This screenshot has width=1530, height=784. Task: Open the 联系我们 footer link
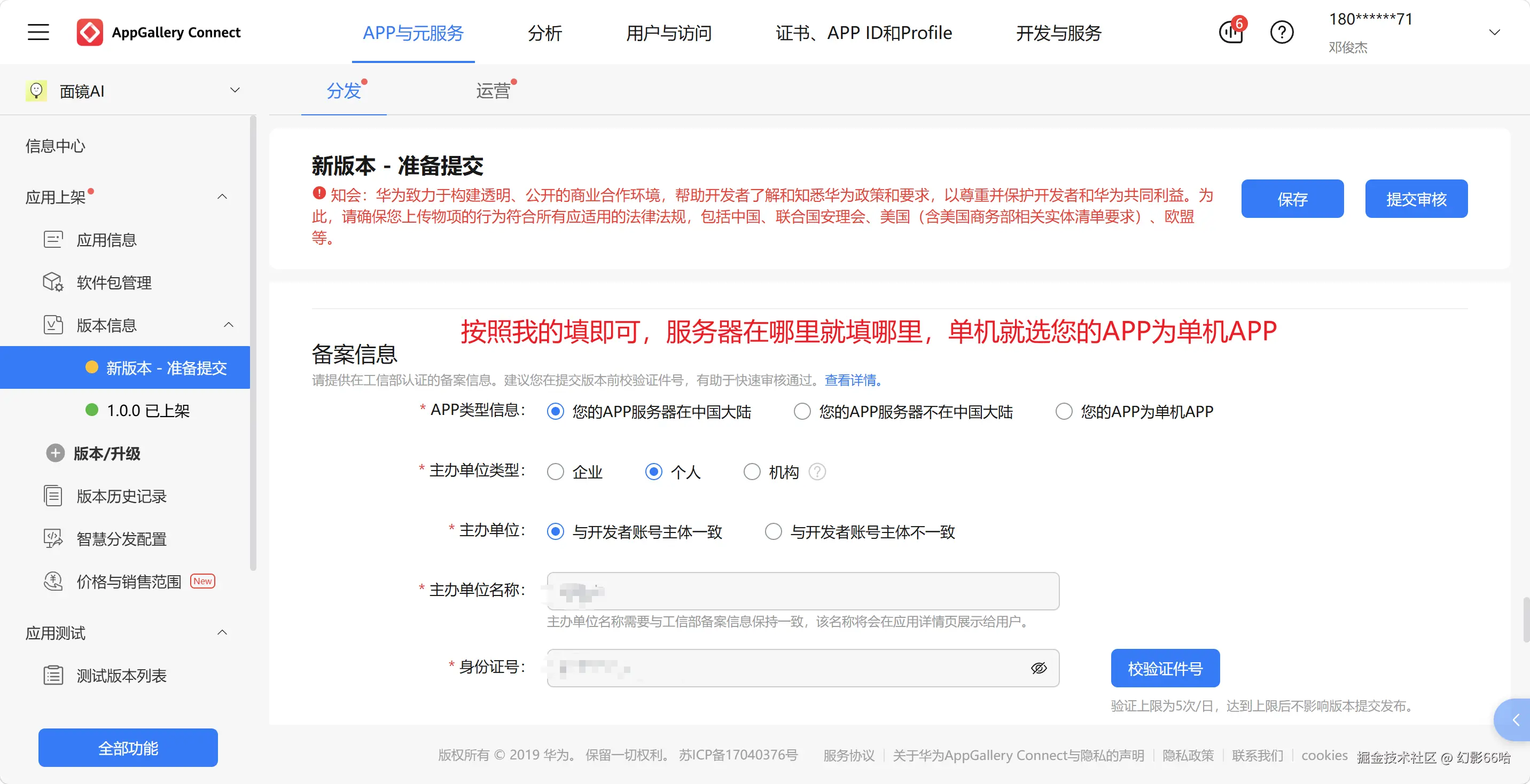pos(1258,755)
